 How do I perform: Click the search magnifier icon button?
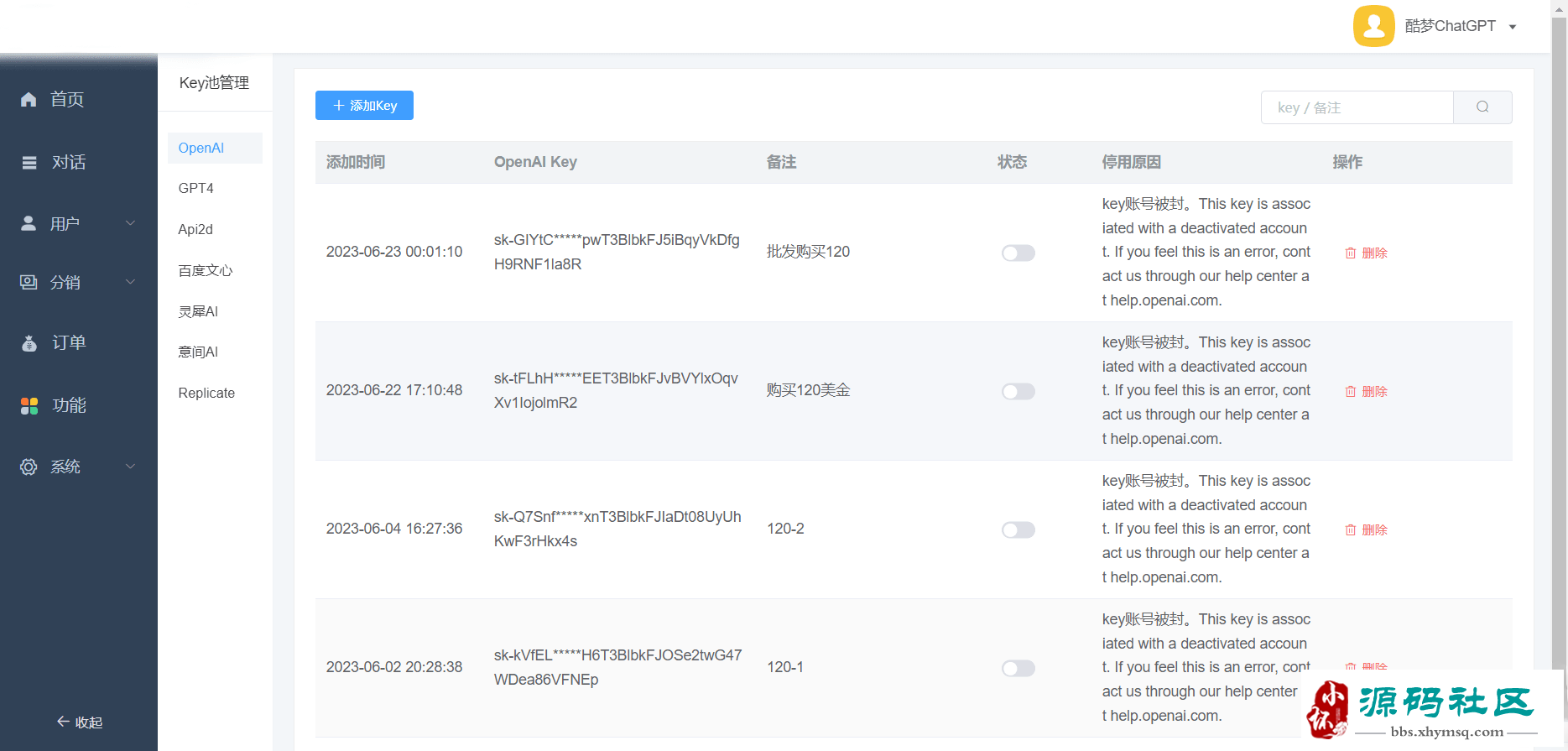coord(1482,107)
